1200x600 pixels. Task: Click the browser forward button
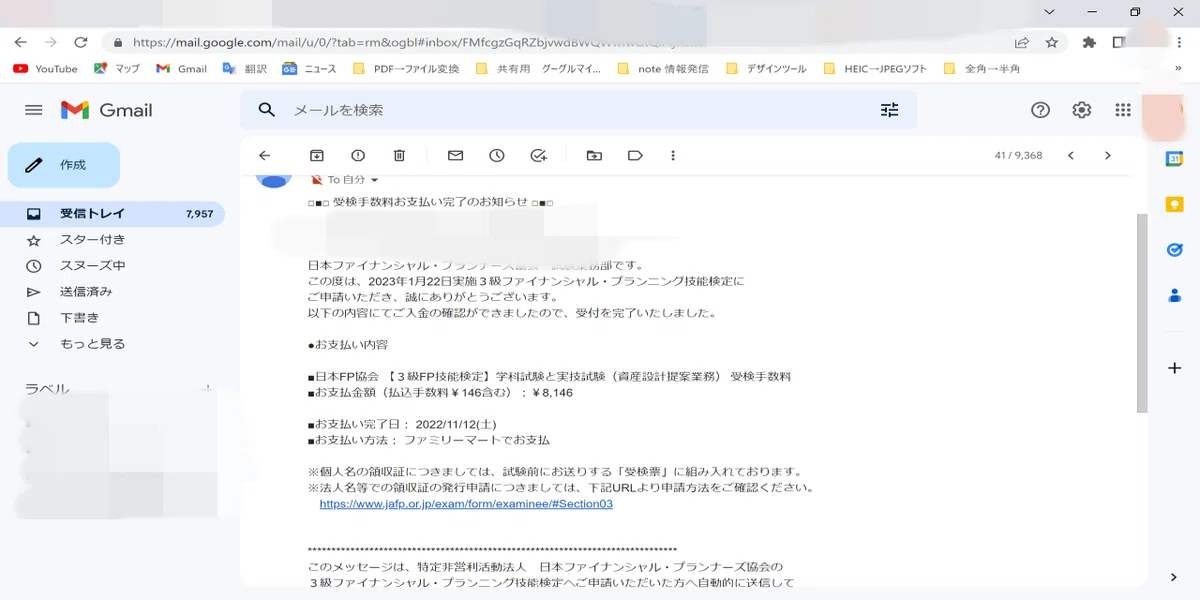(x=51, y=43)
